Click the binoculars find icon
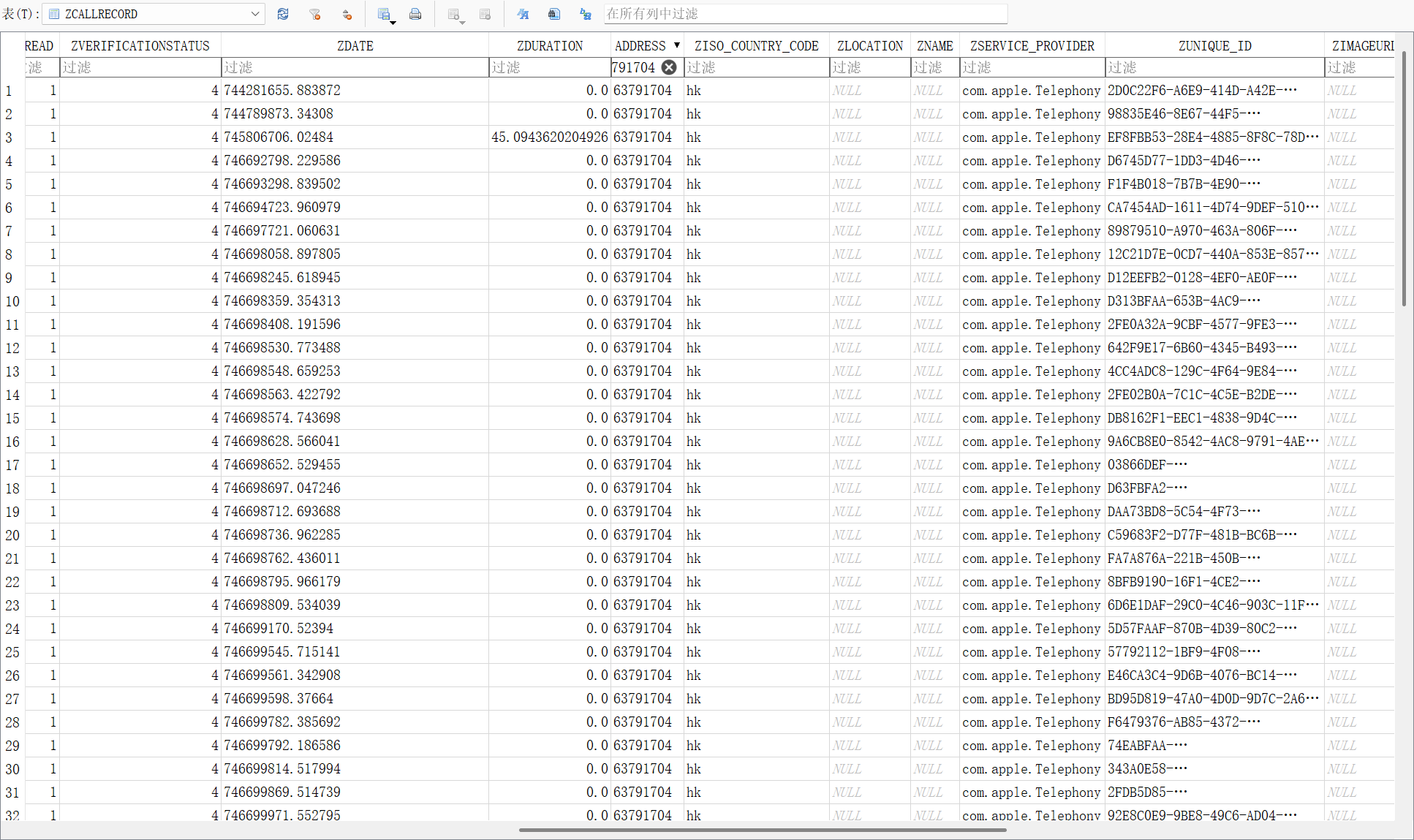 554,14
